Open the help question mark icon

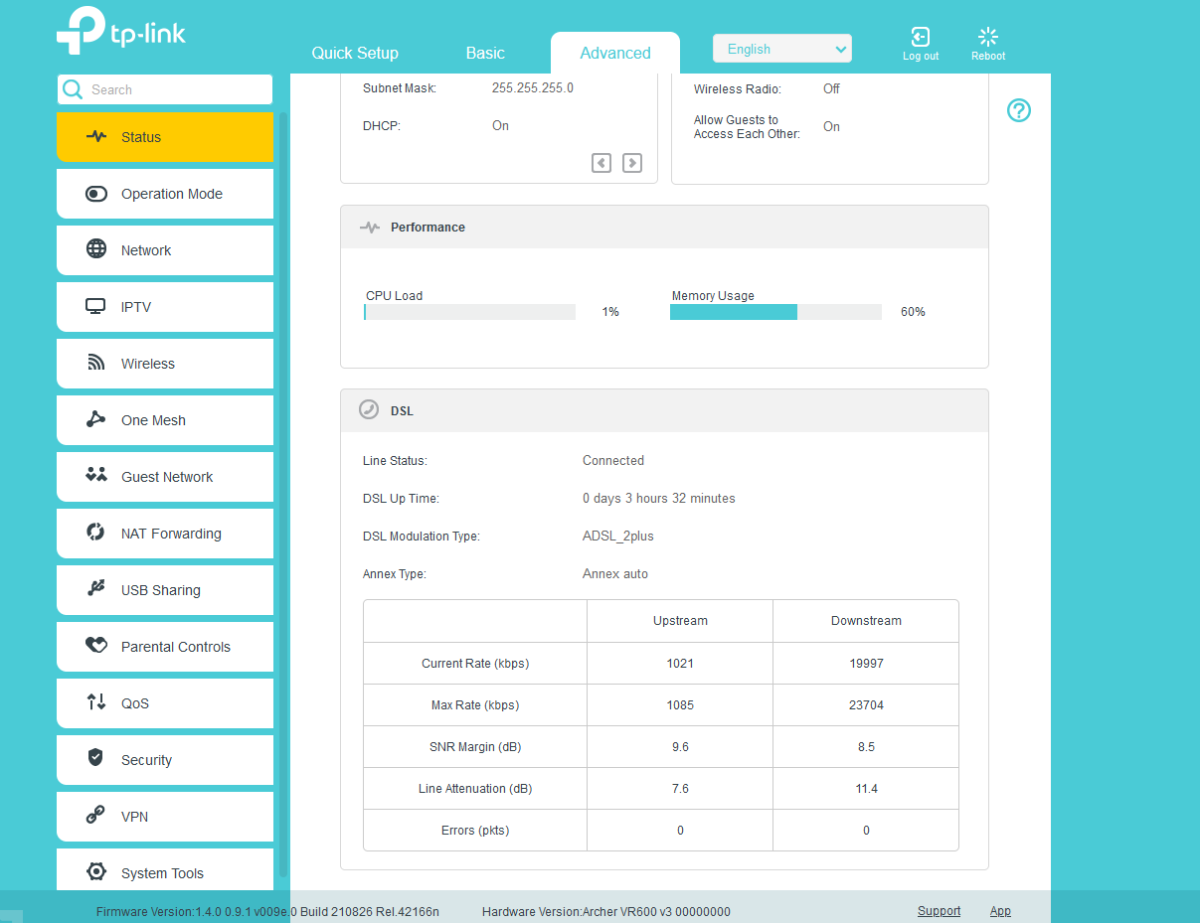pyautogui.click(x=1018, y=110)
